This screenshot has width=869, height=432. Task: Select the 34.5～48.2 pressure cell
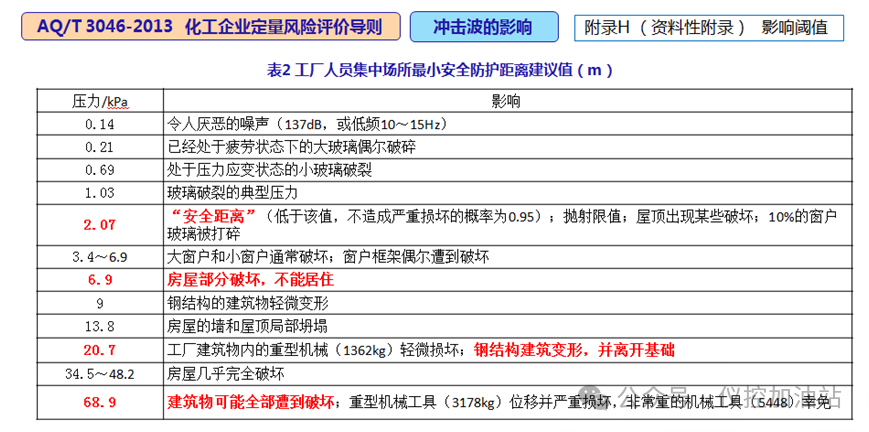(100, 374)
